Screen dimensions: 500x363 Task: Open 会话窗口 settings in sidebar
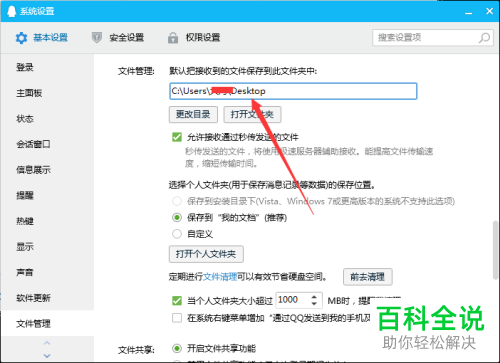pos(47,144)
